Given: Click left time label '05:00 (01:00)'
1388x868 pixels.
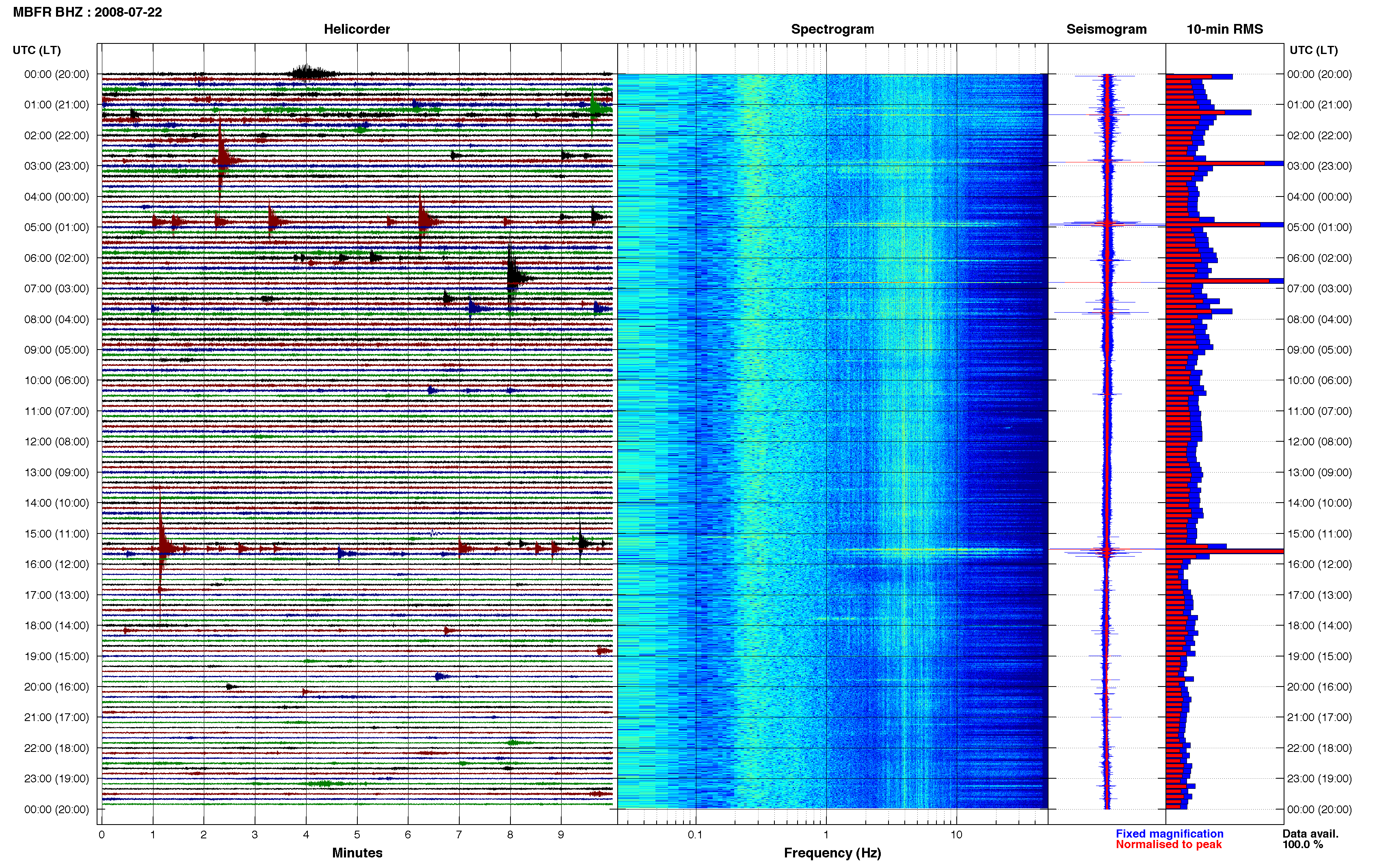Looking at the screenshot, I should coord(56,227).
